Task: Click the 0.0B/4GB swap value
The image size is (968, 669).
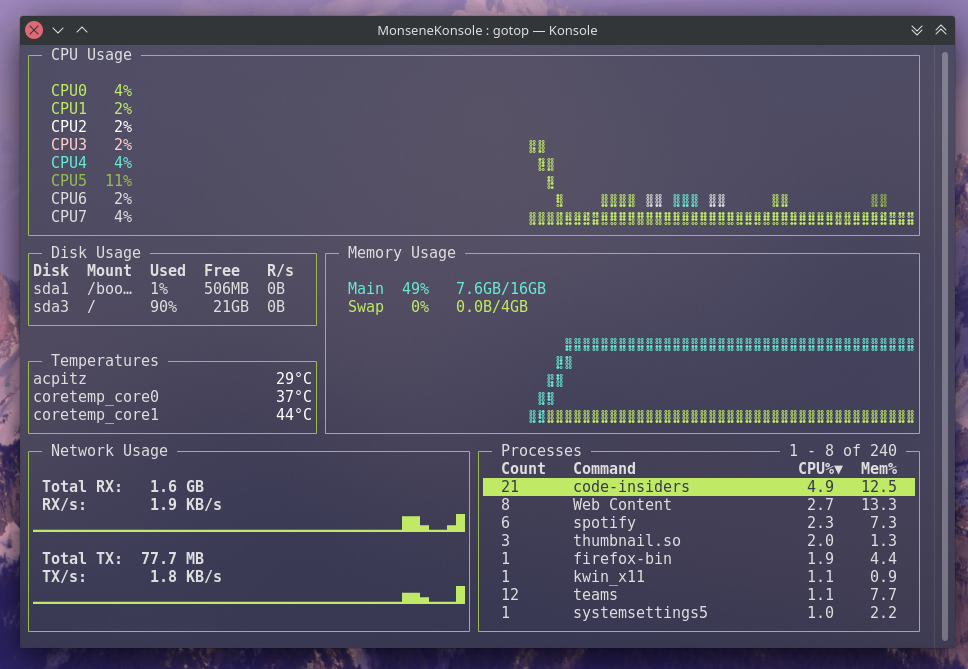Action: click(x=491, y=306)
